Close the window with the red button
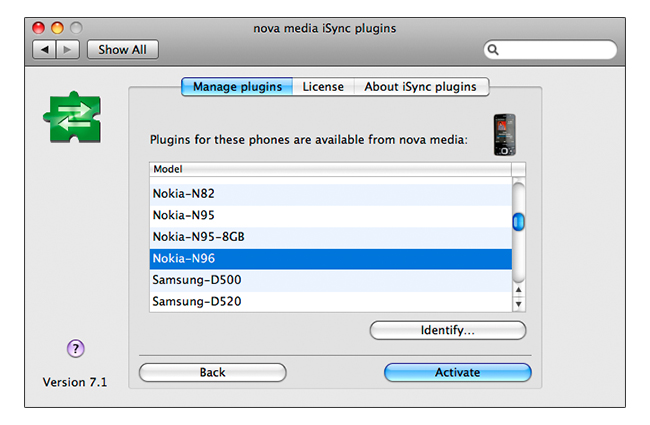 (x=39, y=28)
